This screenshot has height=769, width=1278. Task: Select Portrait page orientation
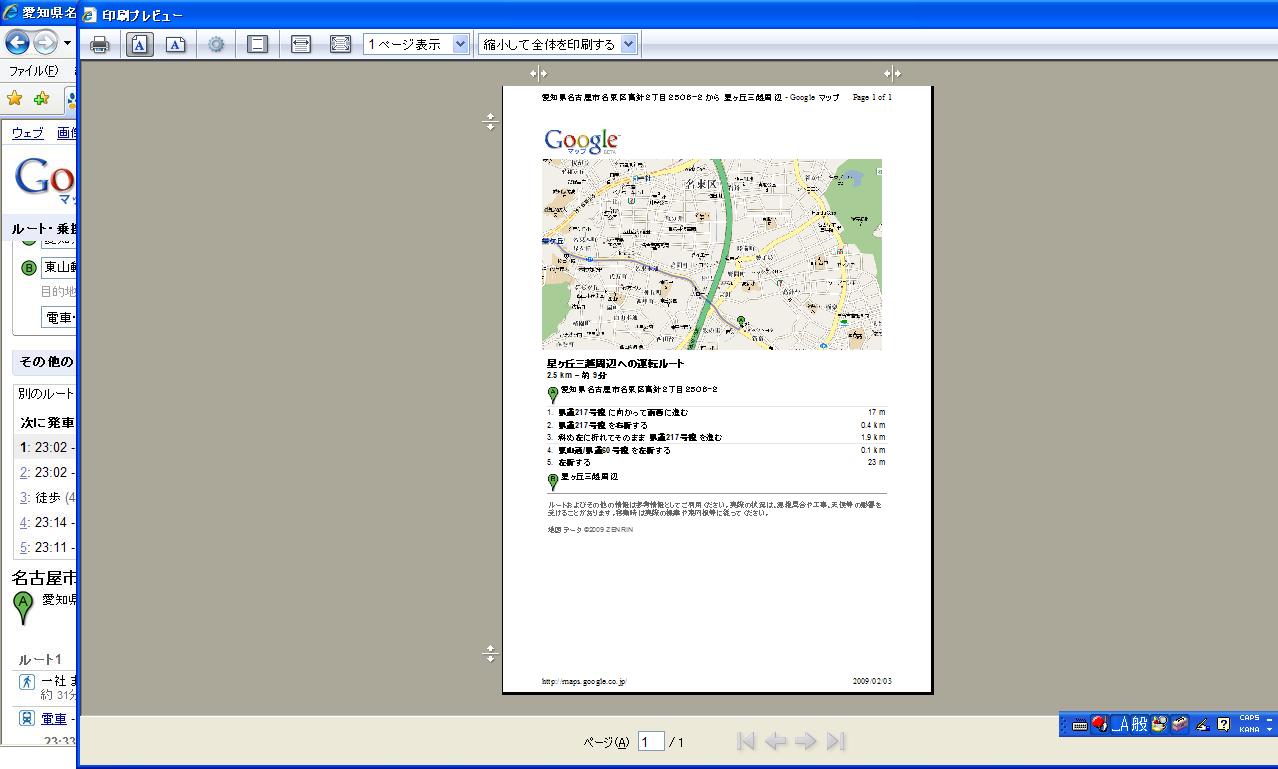[x=140, y=44]
